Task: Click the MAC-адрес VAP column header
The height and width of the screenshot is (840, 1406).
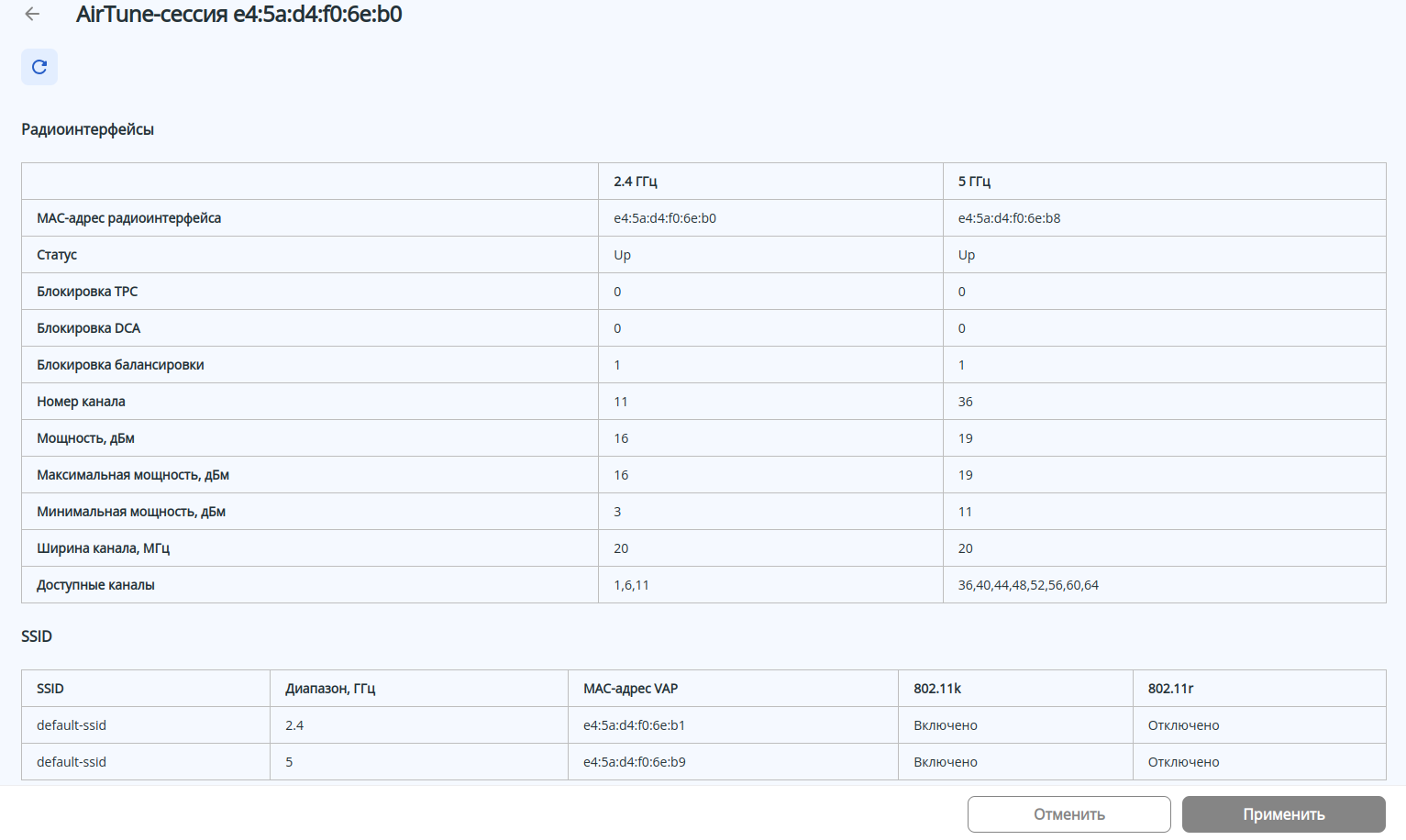Action: [630, 689]
